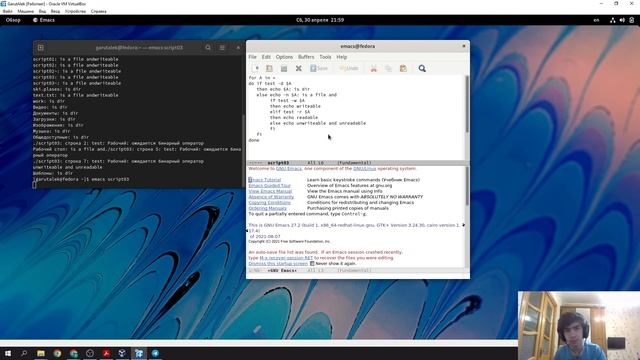Open the Устройства menu of VirtualBox window

pos(75,11)
